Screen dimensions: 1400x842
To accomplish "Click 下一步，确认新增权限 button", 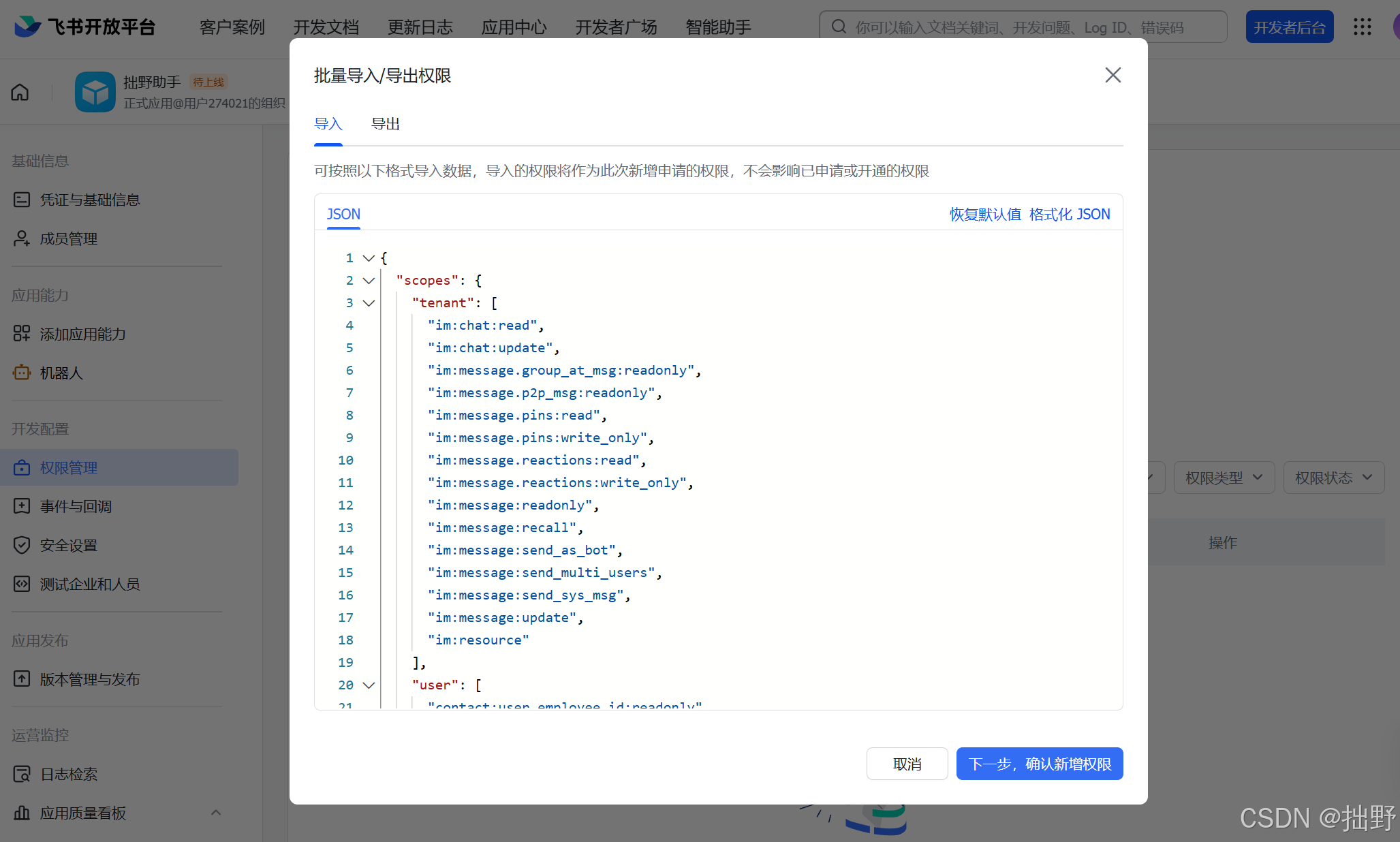I will pos(1039,764).
